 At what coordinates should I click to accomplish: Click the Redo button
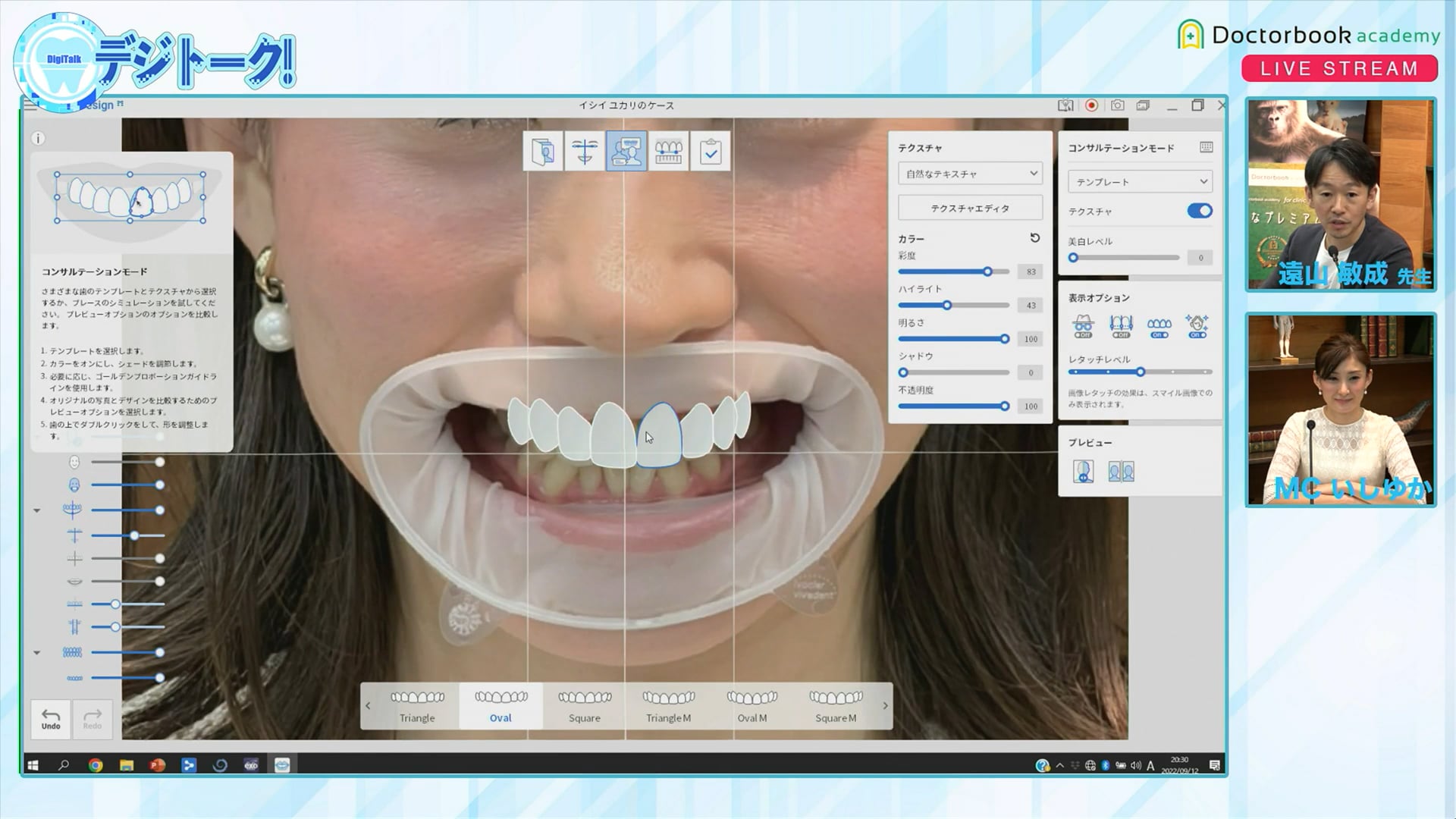point(93,719)
